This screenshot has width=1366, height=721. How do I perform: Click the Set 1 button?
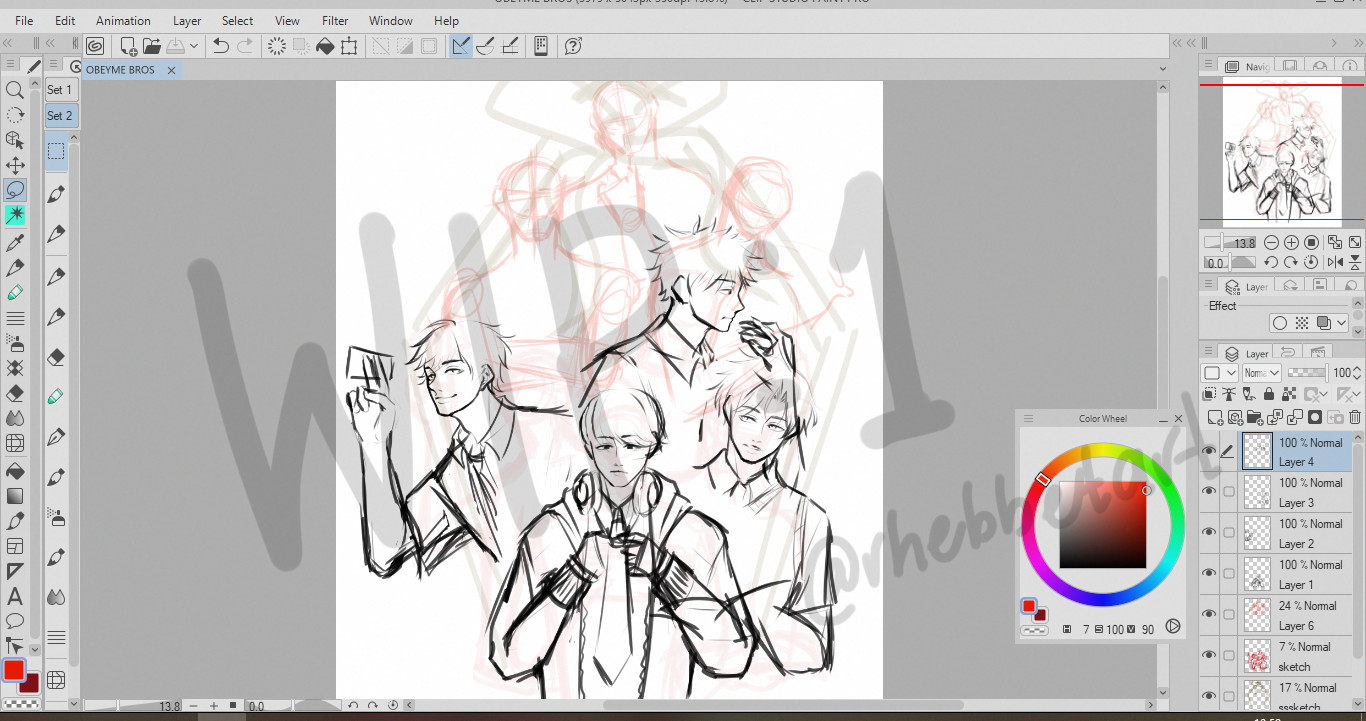tap(60, 90)
